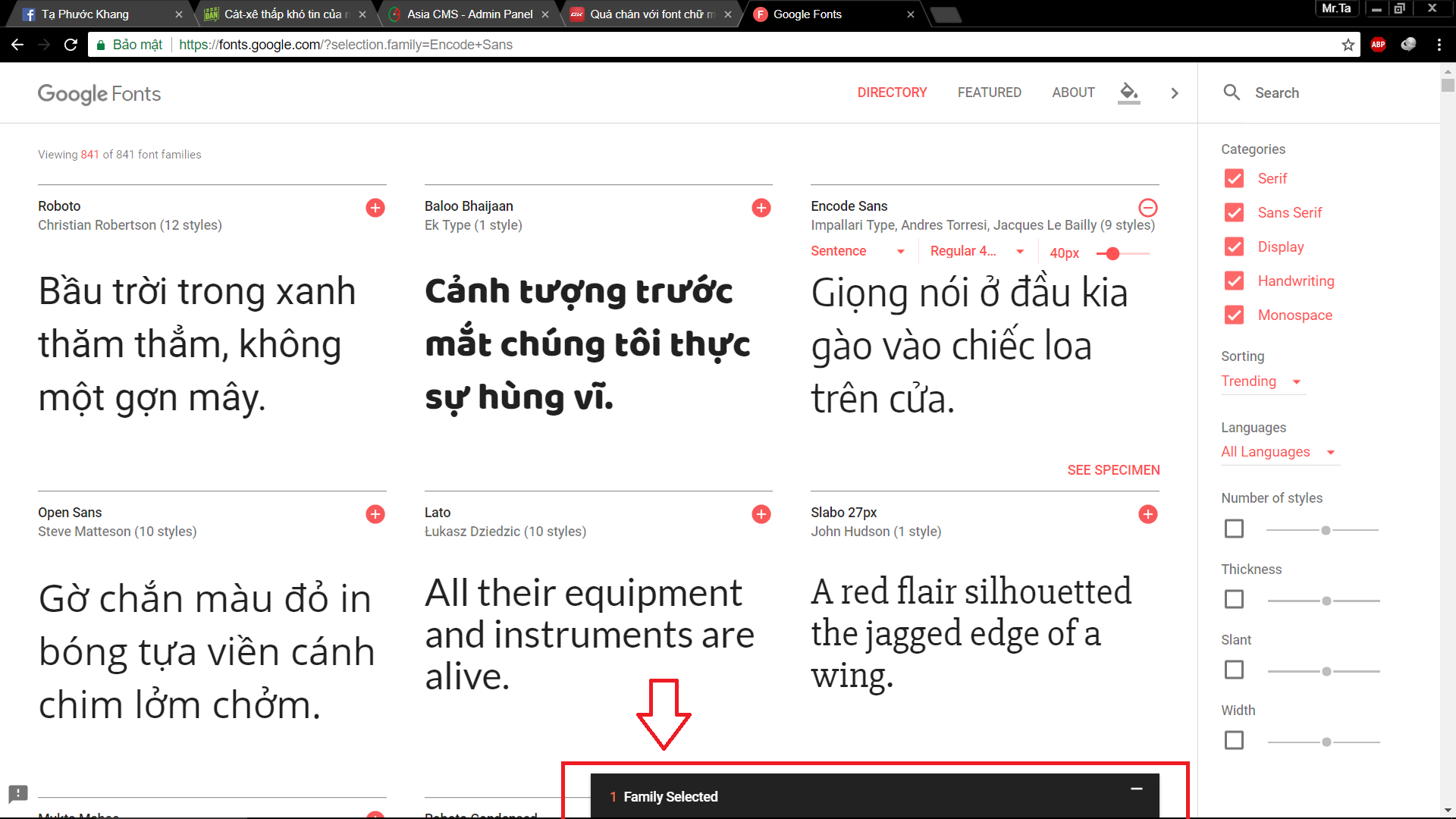The image size is (1456, 819).
Task: Switch to the Asia CMS Admin Panel tab
Action: pos(469,14)
